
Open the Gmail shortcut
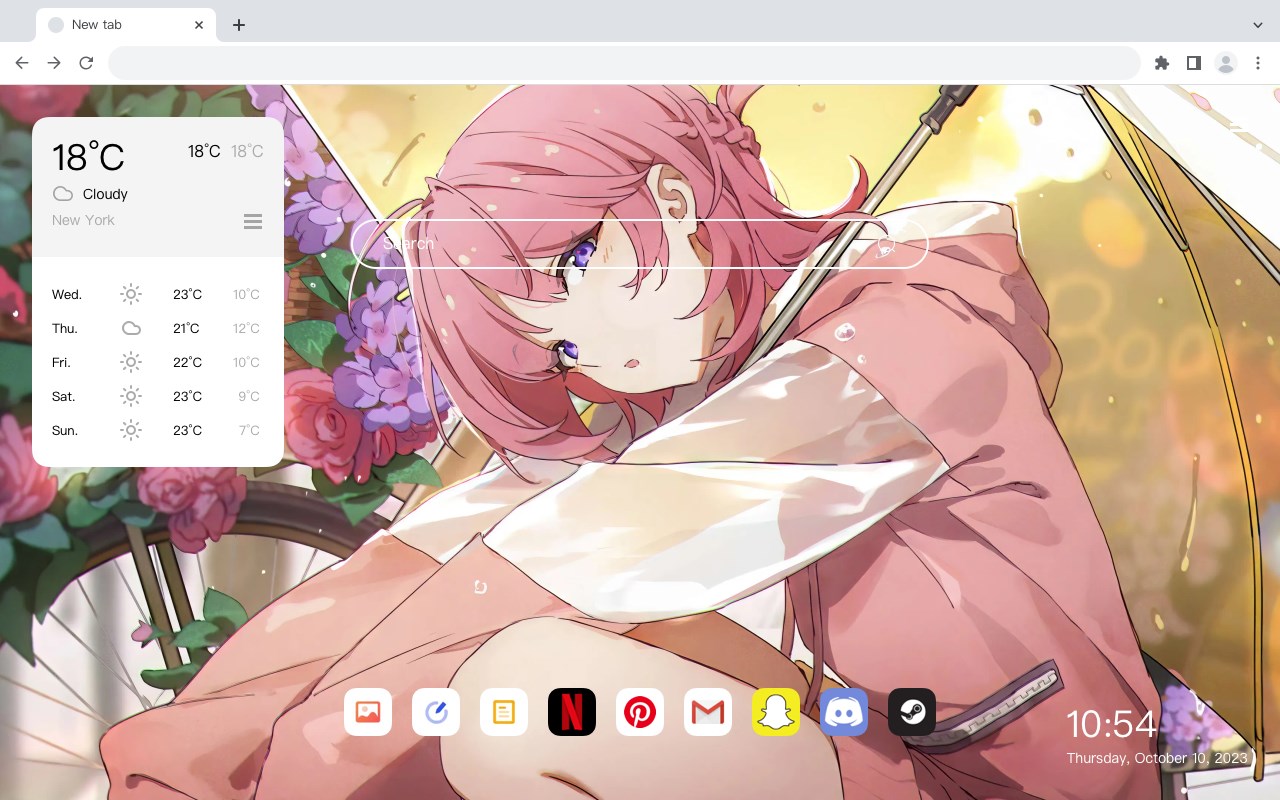click(x=708, y=712)
